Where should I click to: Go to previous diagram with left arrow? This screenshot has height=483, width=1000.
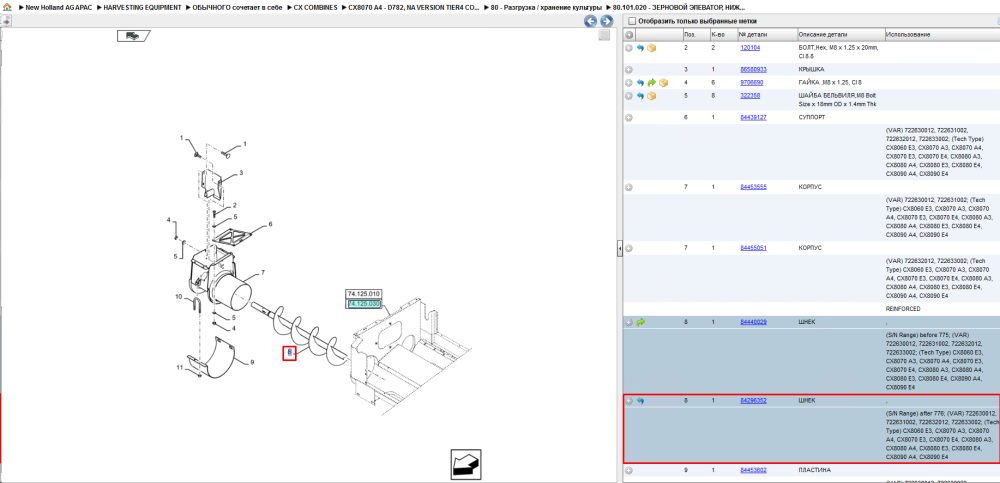click(x=591, y=21)
